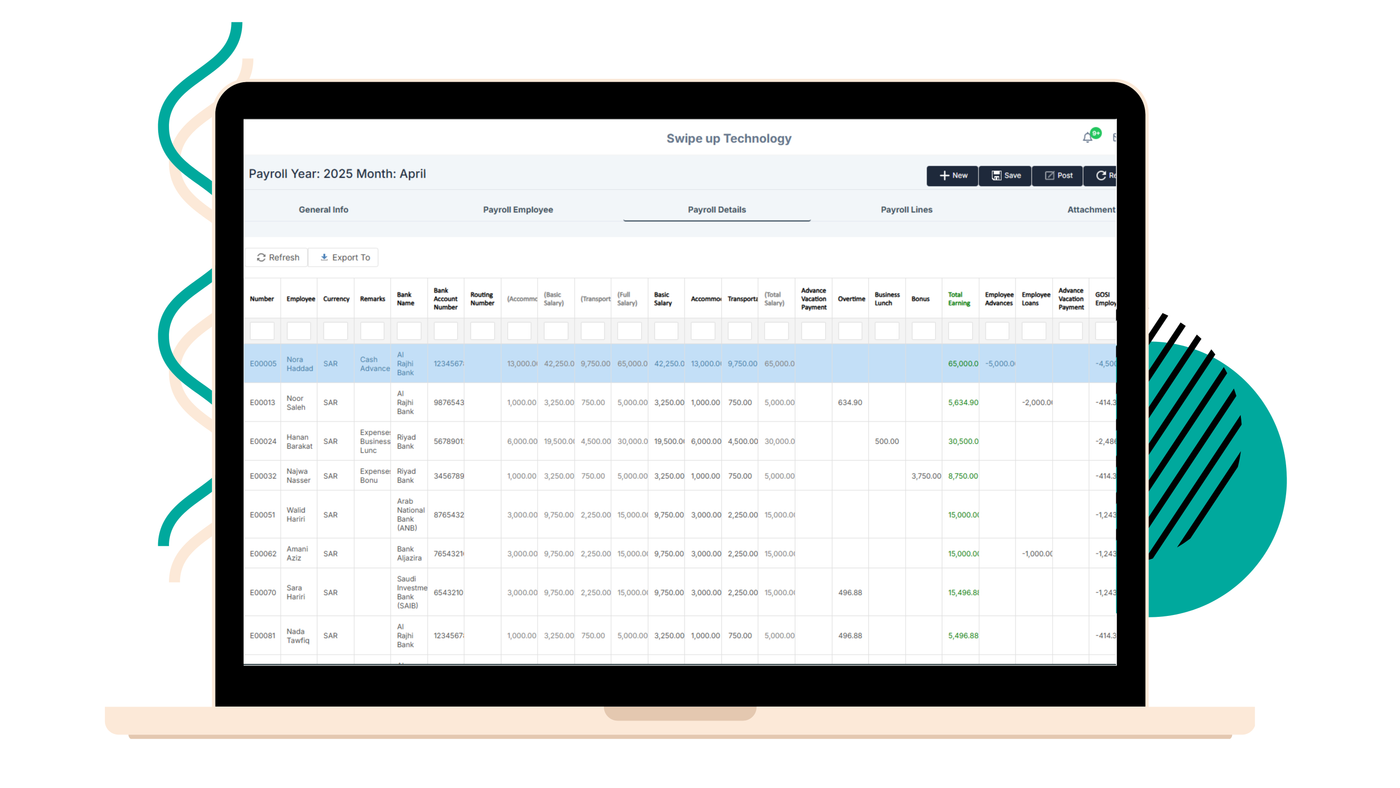
Task: Click the Save button
Action: click(1004, 174)
